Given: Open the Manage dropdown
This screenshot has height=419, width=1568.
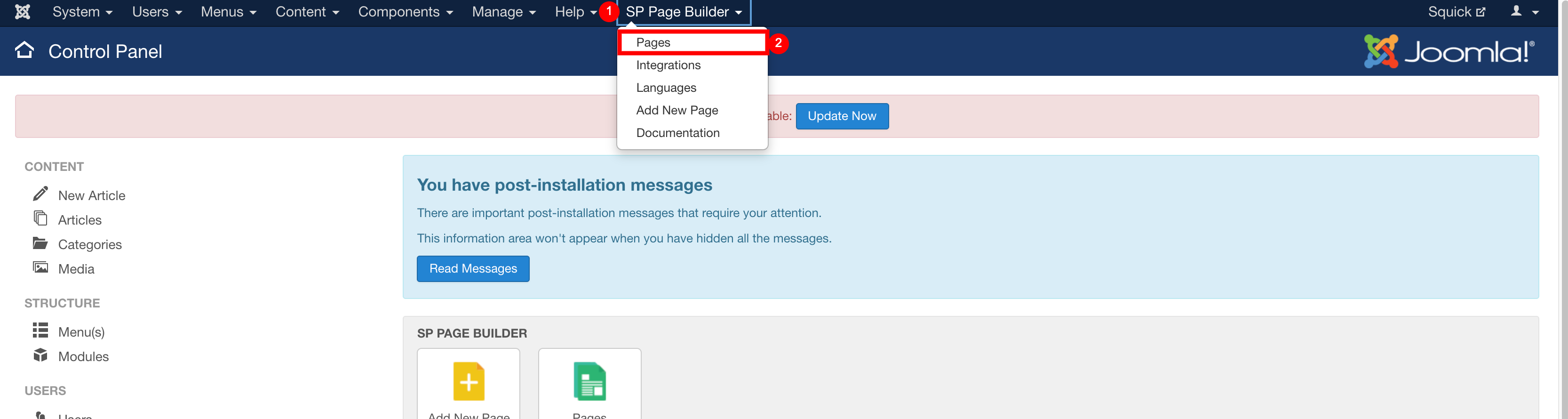Looking at the screenshot, I should coord(503,12).
